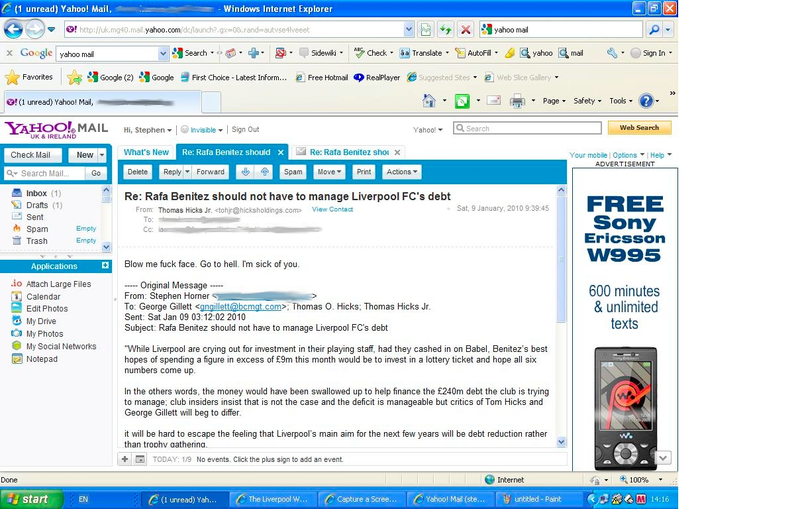Click the highlighter icon in Google toolbar
Image resolution: width=800 pixels, height=509 pixels.
click(x=510, y=53)
